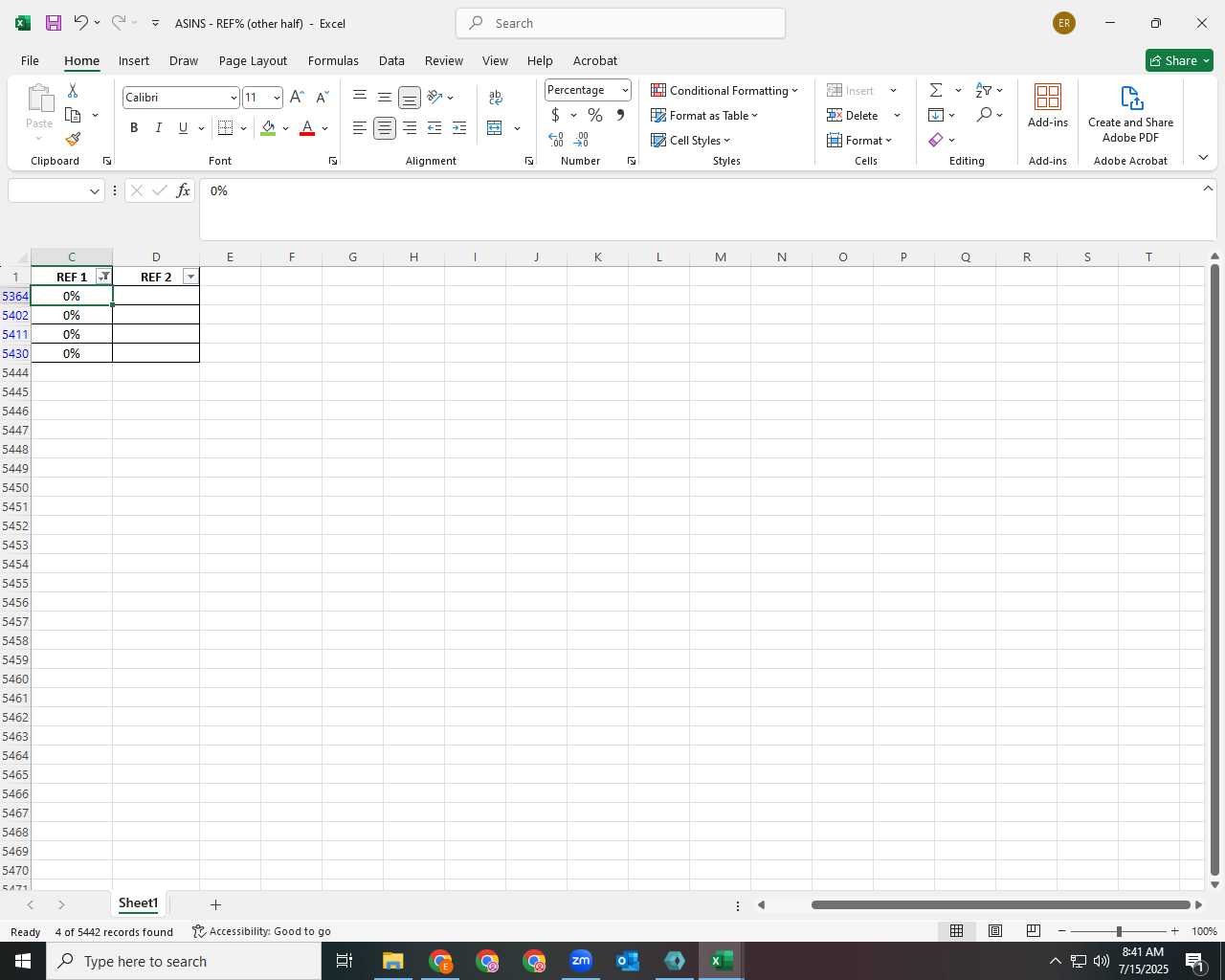Toggle Wrap Text
The height and width of the screenshot is (980, 1225).
pos(495,97)
